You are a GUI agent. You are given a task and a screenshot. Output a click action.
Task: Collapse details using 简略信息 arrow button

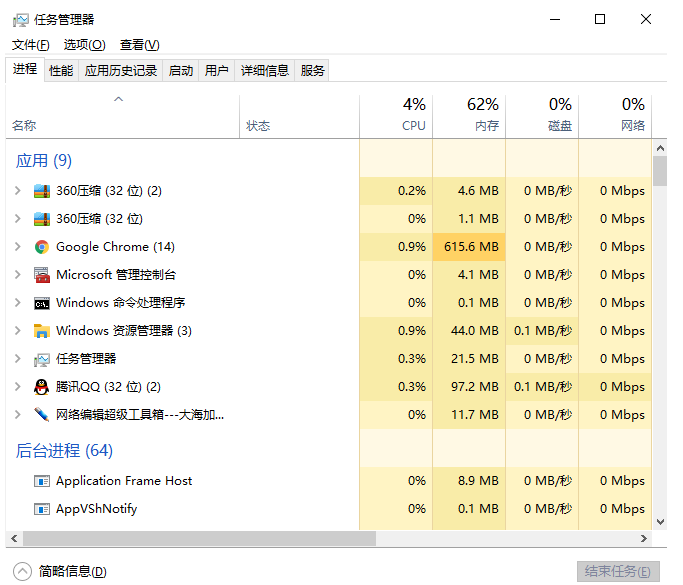pos(23,571)
